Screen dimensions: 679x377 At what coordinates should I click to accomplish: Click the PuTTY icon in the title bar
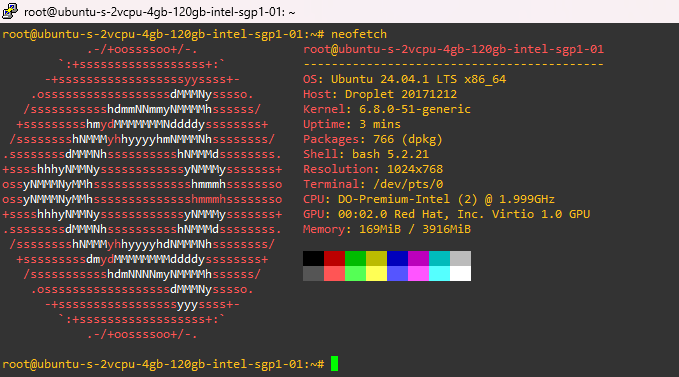(x=10, y=11)
